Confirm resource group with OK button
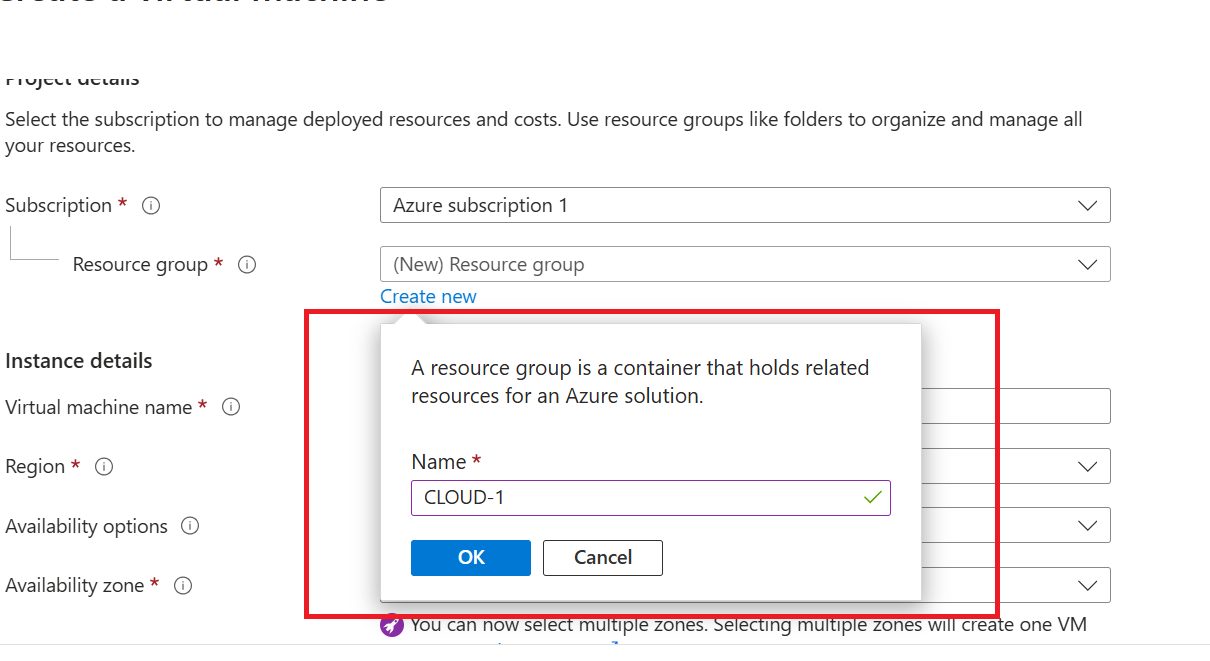The height and width of the screenshot is (661, 1210). [471, 558]
